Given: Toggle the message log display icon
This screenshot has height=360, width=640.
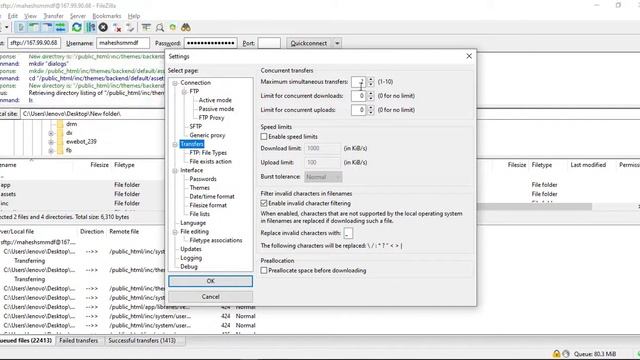Looking at the screenshot, I should [21, 27].
